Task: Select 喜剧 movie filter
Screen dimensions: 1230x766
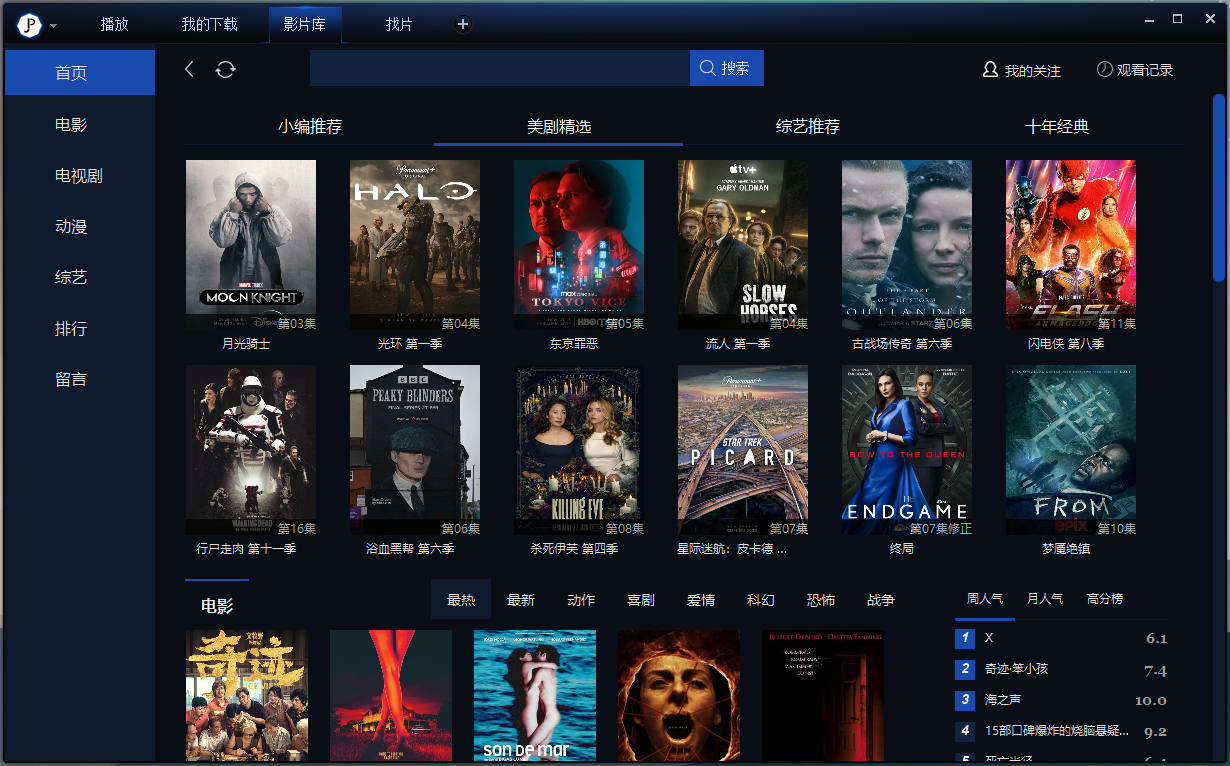Action: (x=641, y=600)
